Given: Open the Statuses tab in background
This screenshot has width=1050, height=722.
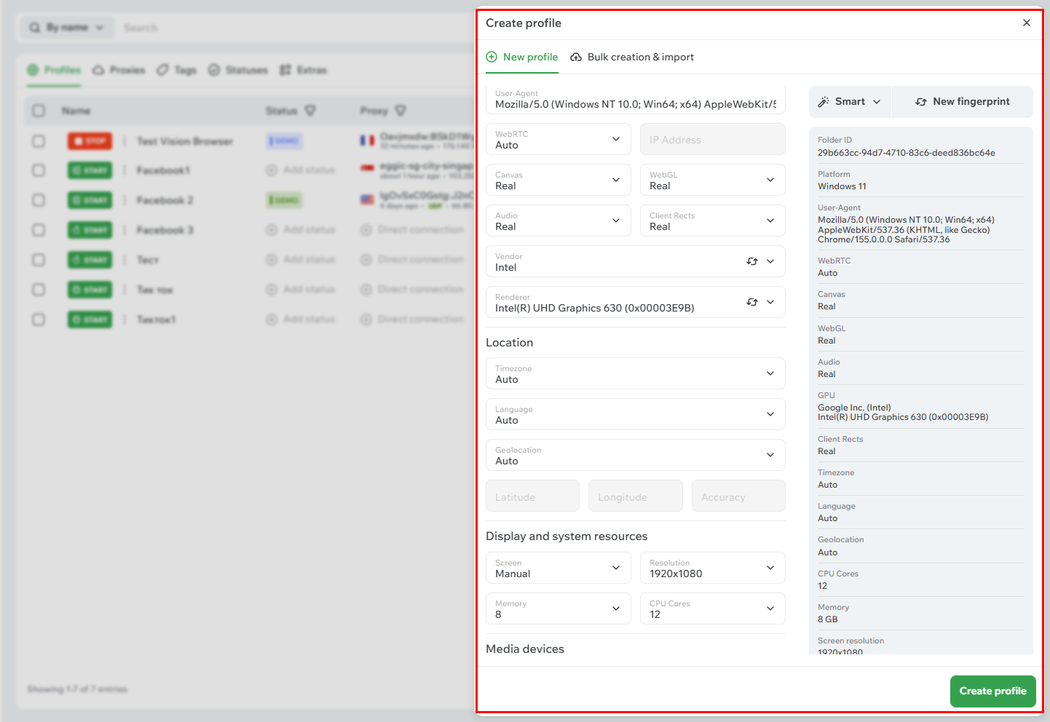Looking at the screenshot, I should coord(238,70).
